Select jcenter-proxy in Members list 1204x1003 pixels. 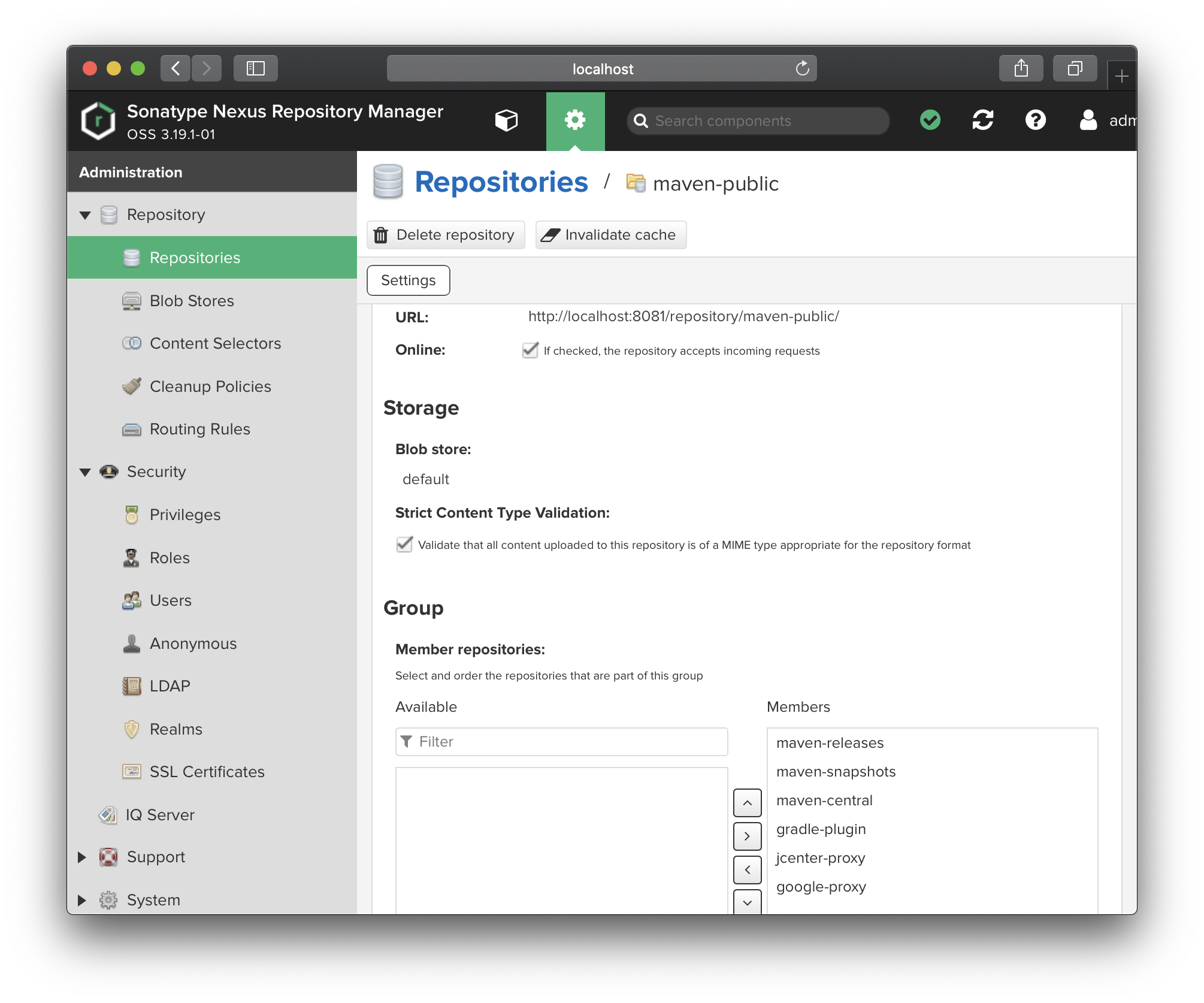point(932,858)
